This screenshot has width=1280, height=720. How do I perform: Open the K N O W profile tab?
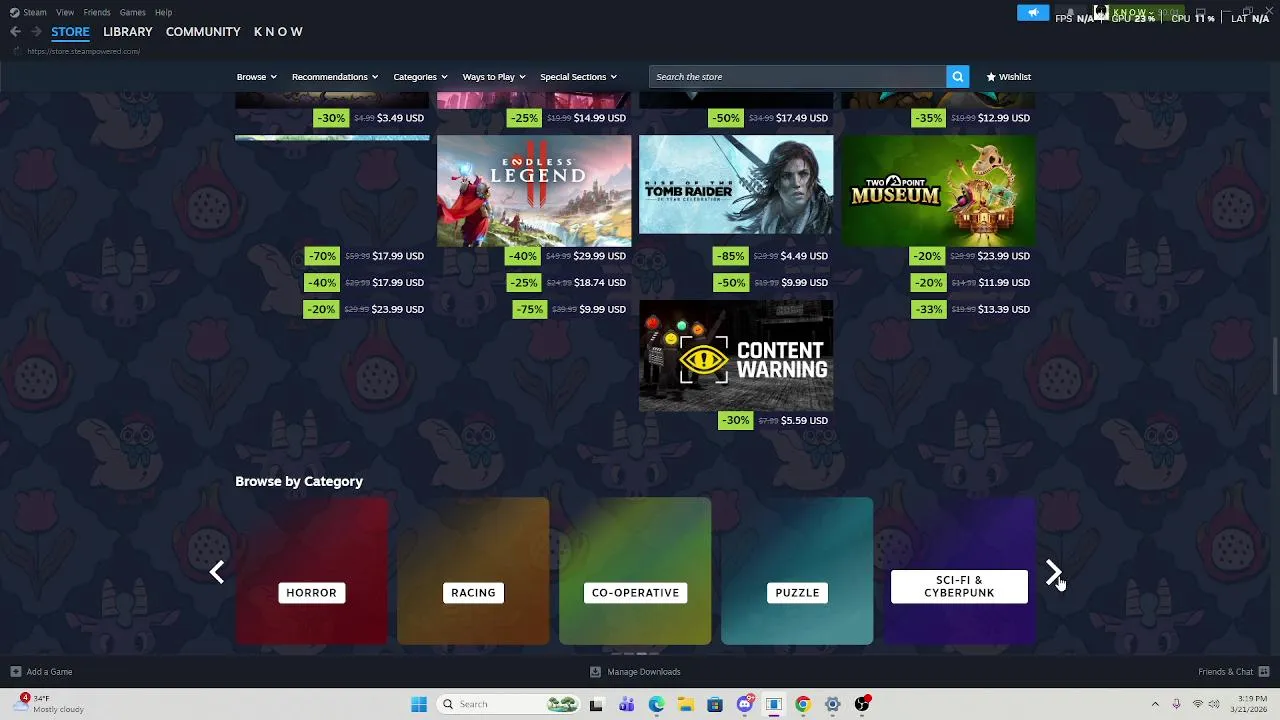[278, 32]
